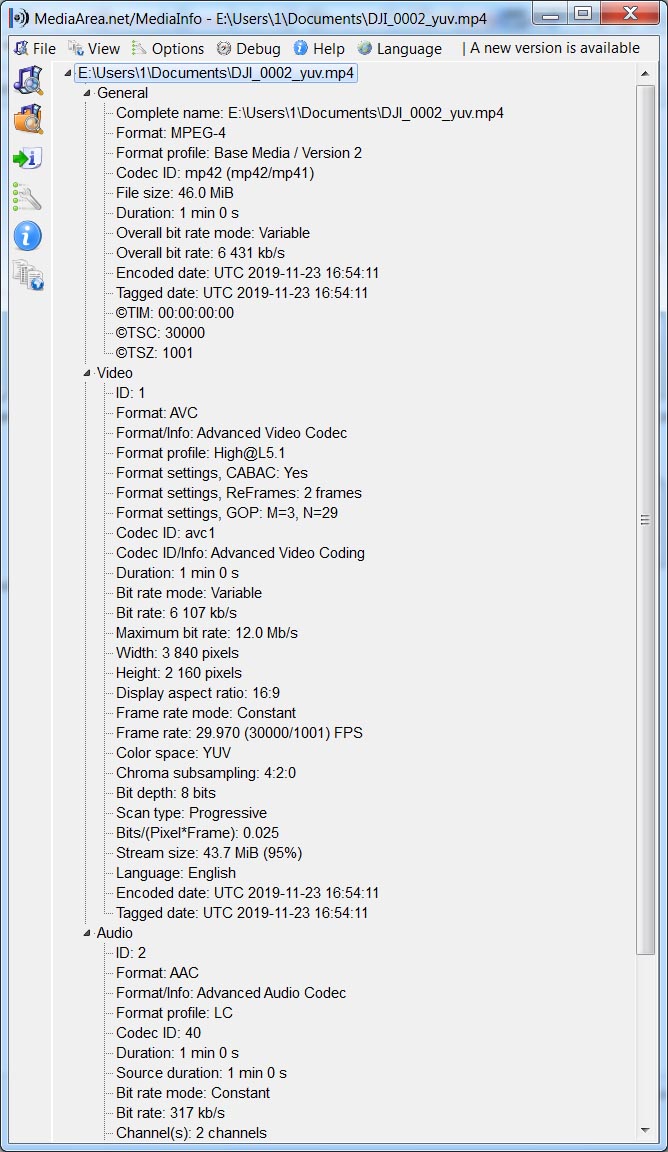This screenshot has width=668, height=1152.
Task: Select the root DJI_0002_yuv.mp4 tree node
Action: (216, 73)
